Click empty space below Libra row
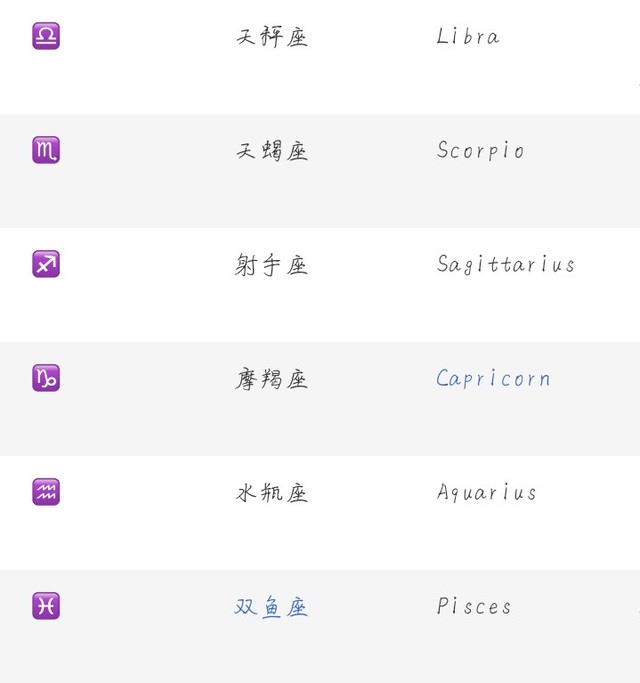The height and width of the screenshot is (683, 640). 320,85
